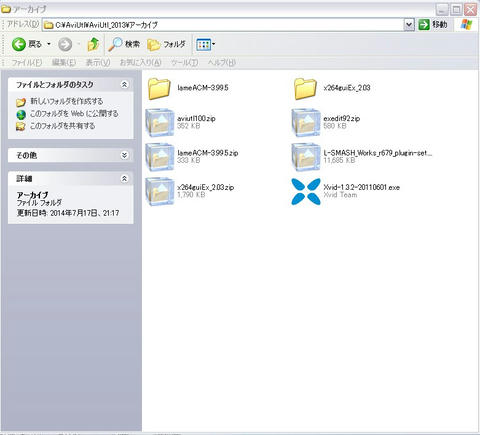This screenshot has width=480, height=435.
Task: Click the 移動 go button
Action: coord(433,24)
